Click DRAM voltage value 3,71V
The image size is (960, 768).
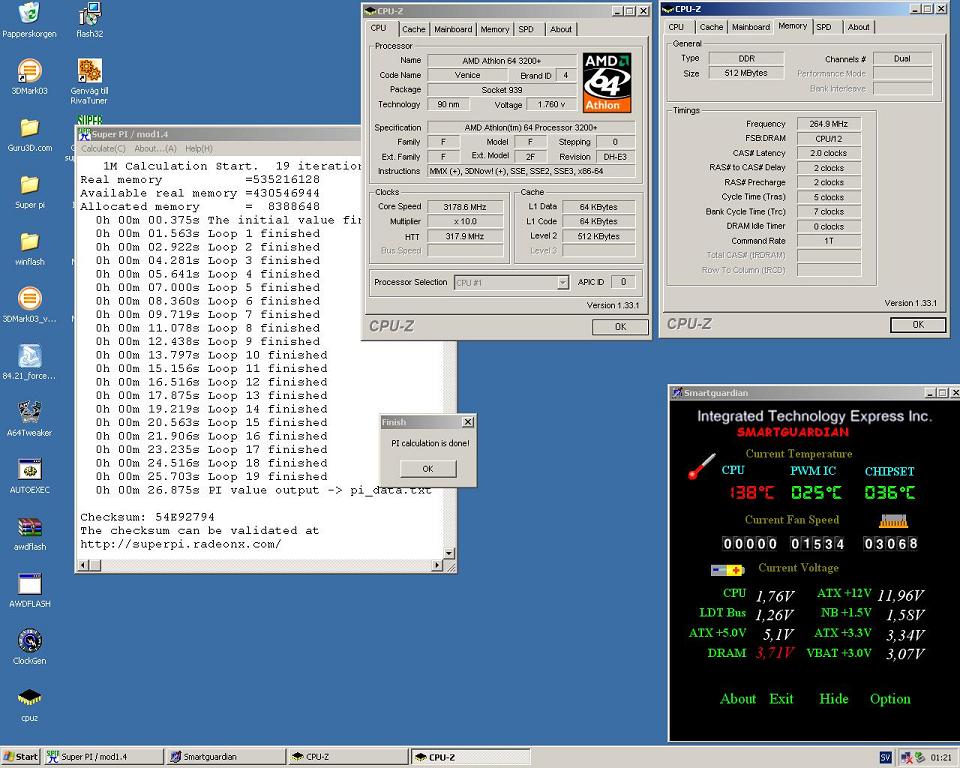[774, 653]
